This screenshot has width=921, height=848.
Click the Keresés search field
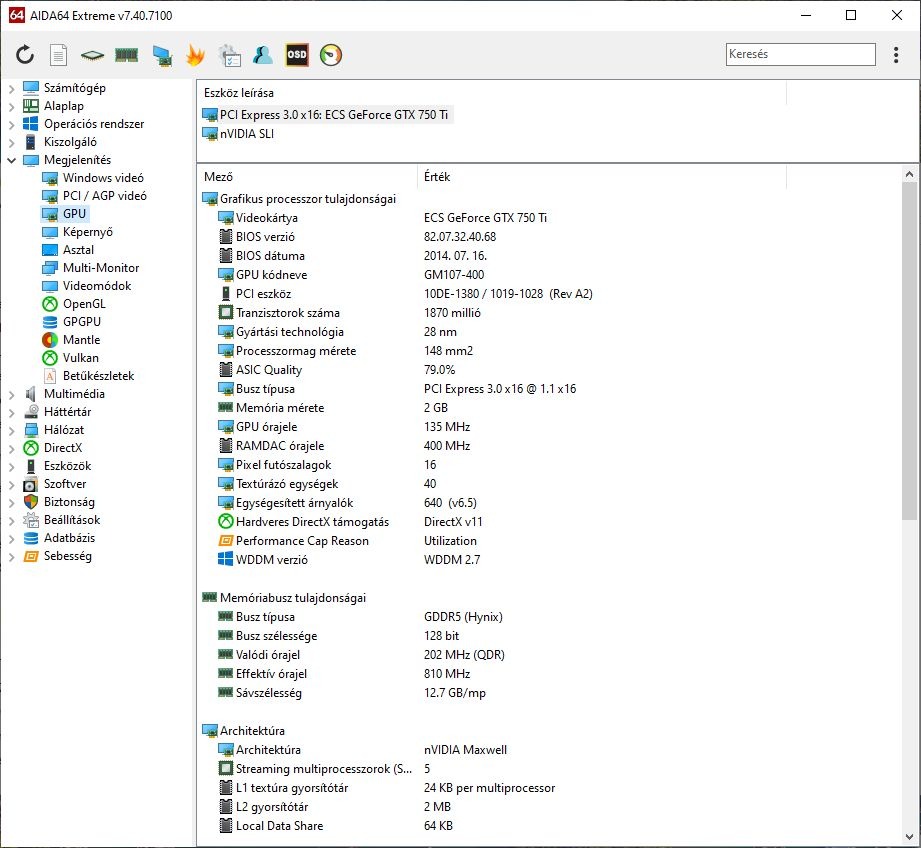pyautogui.click(x=800, y=54)
